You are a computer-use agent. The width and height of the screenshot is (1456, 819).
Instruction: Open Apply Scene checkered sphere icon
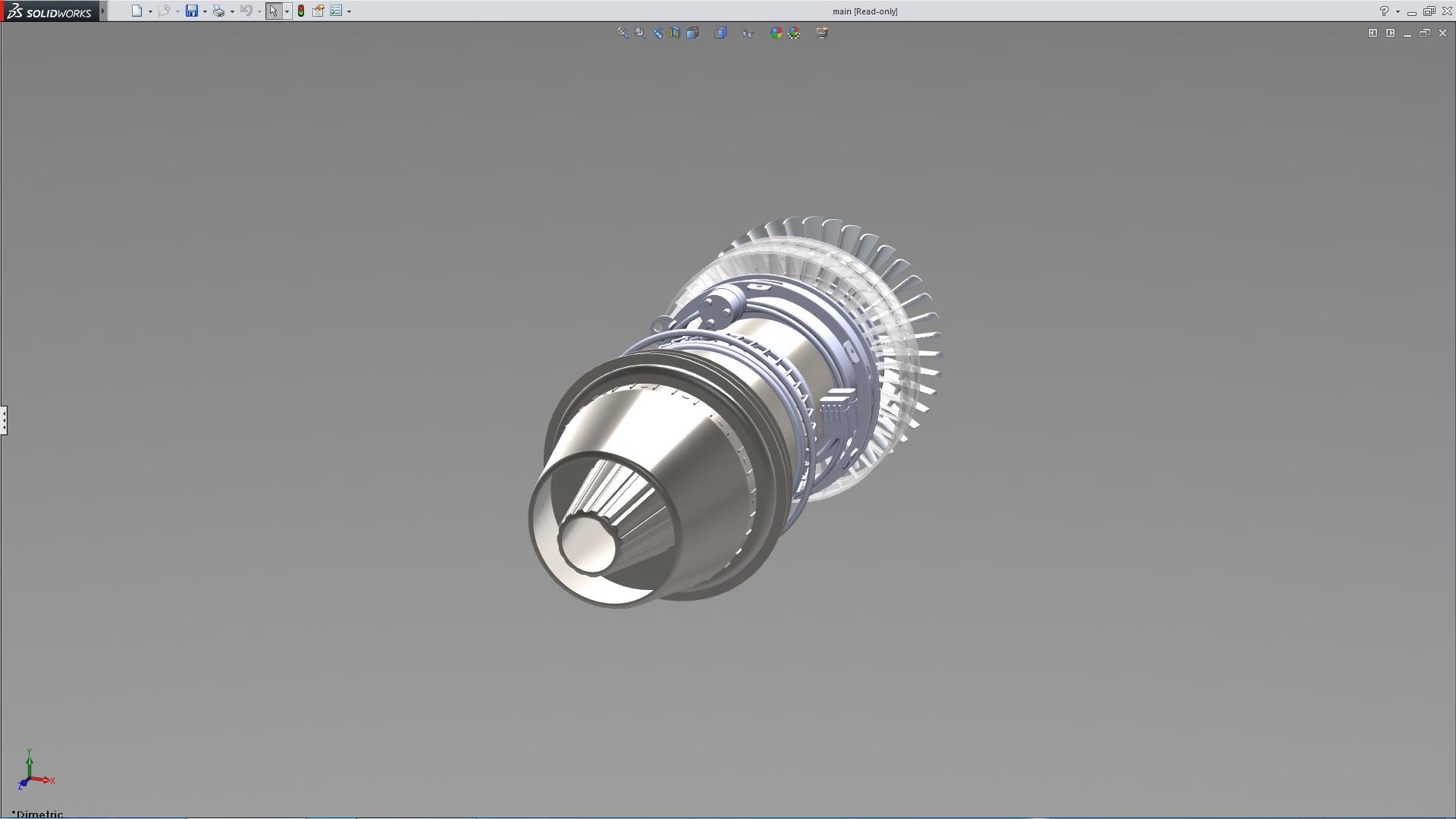tap(794, 33)
